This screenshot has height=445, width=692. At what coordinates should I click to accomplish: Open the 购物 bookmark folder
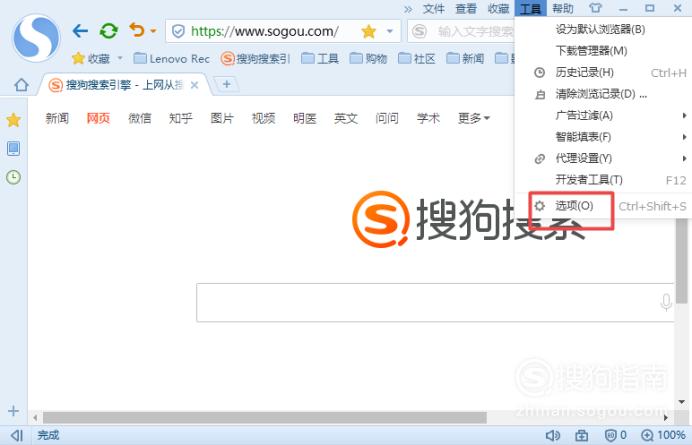tap(369, 58)
